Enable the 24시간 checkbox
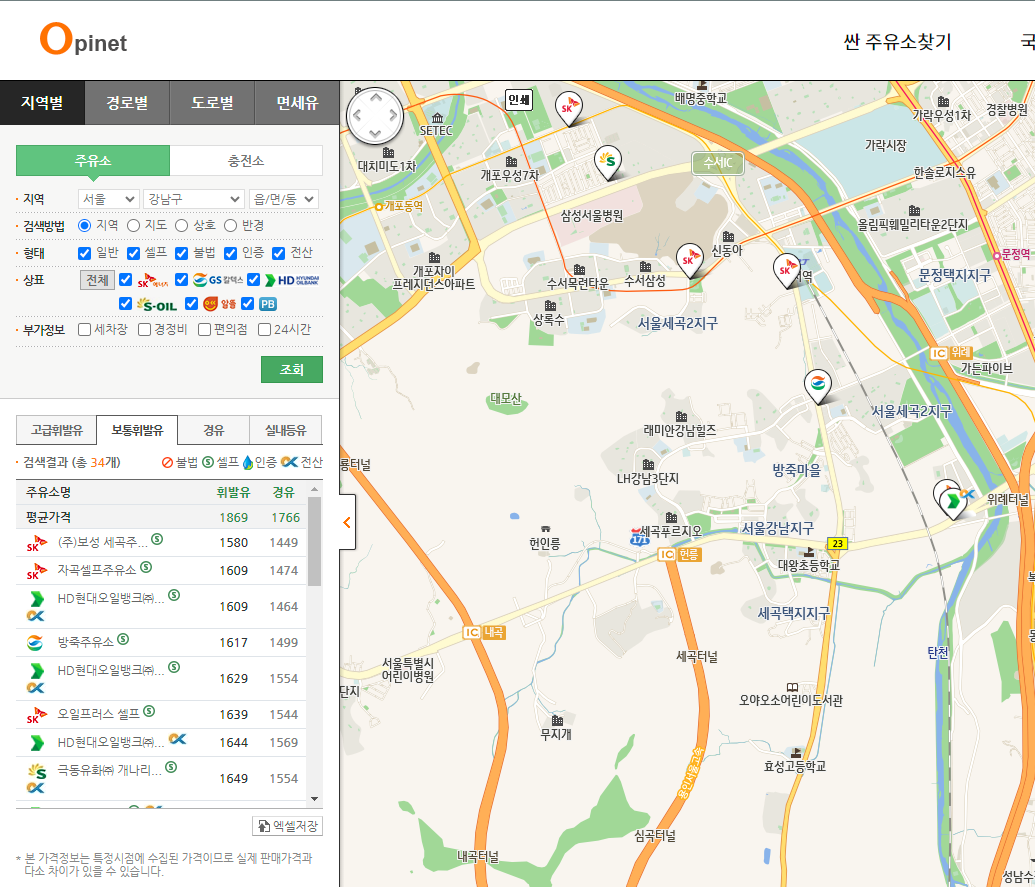The image size is (1035, 887). 264,329
